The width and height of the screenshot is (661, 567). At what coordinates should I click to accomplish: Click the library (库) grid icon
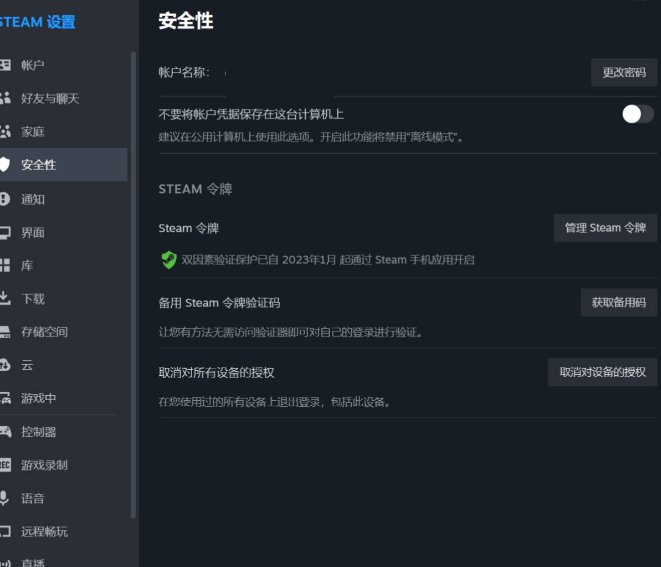point(5,265)
